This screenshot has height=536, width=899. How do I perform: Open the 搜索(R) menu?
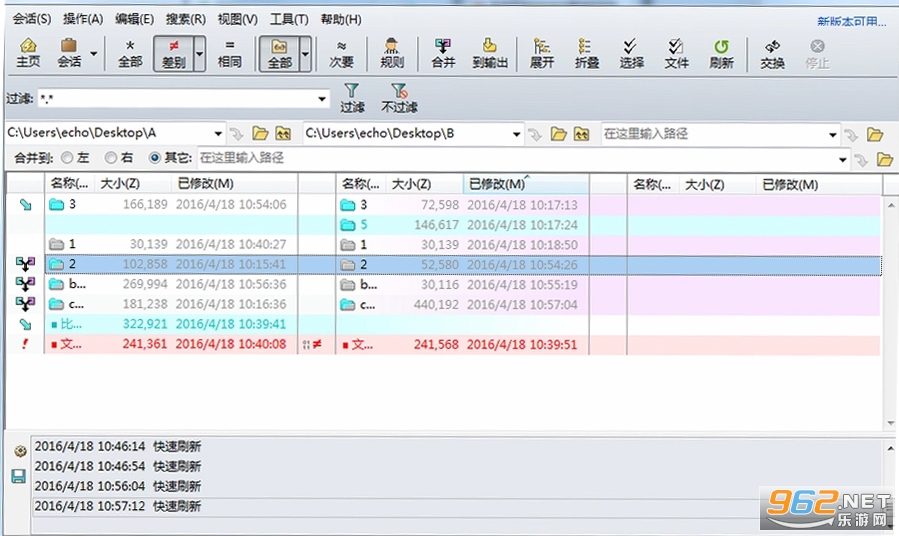click(186, 19)
